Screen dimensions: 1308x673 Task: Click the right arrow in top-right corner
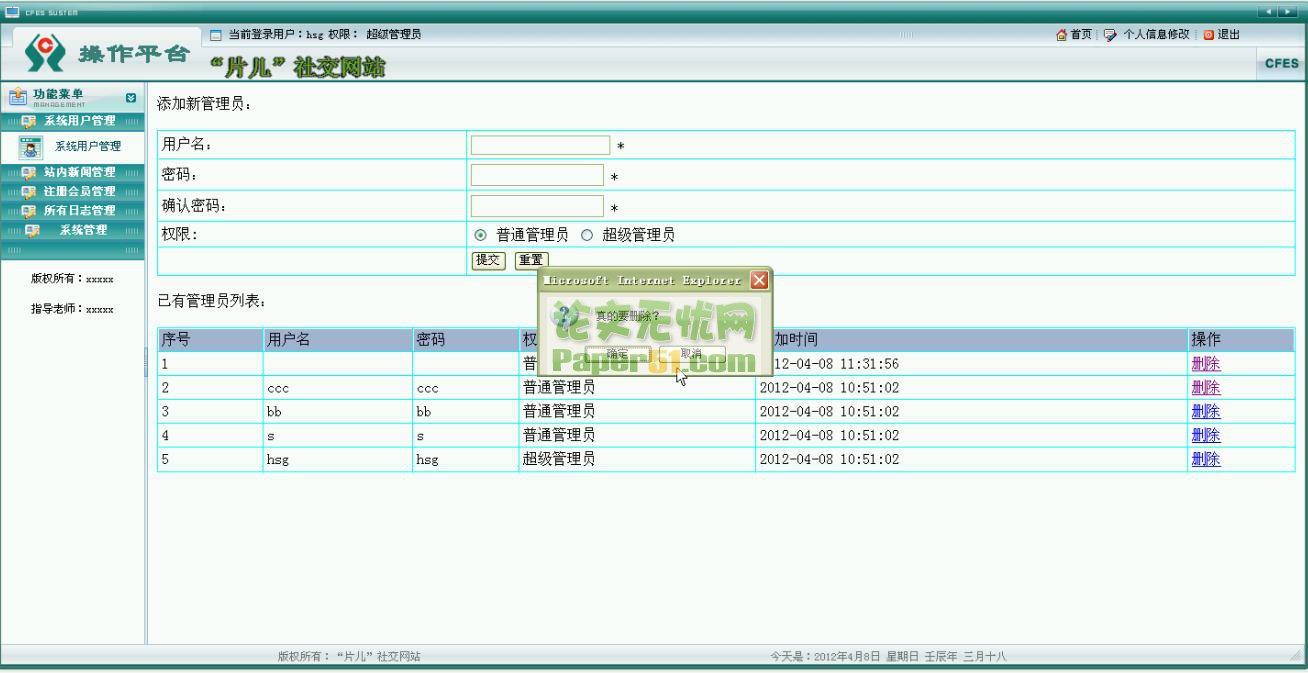pos(1286,10)
